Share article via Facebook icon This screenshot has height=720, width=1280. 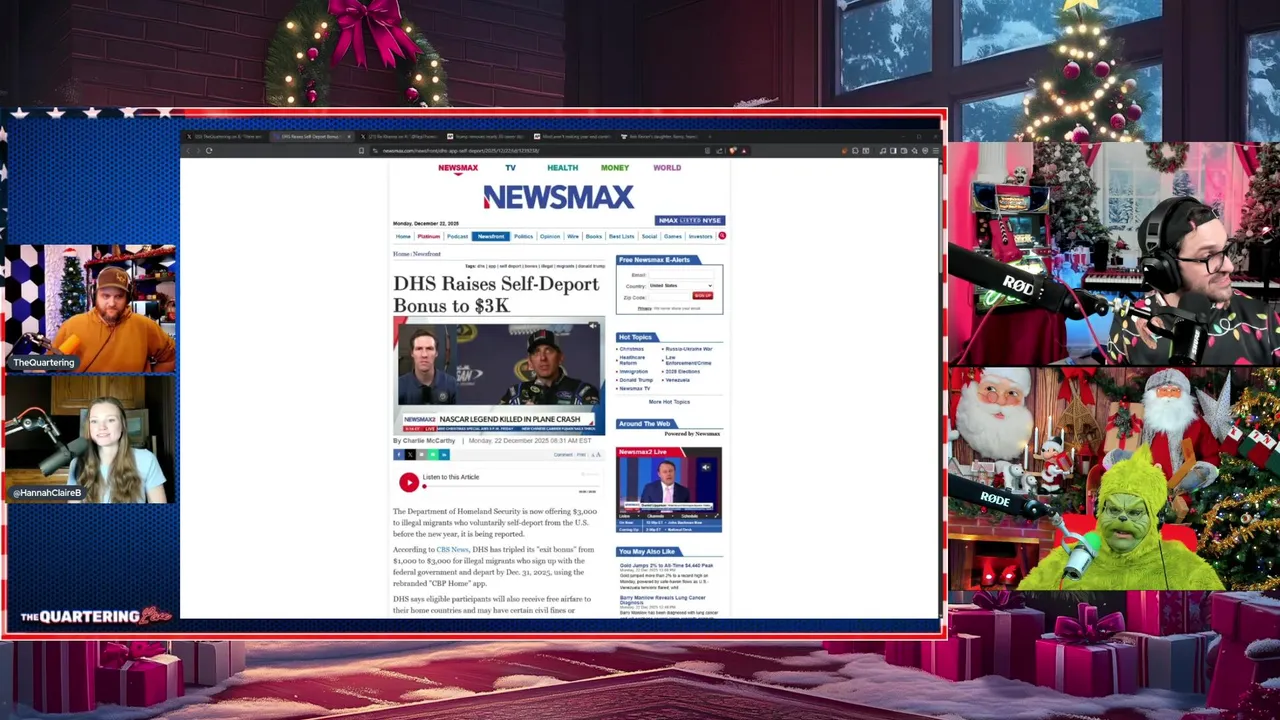pos(399,455)
